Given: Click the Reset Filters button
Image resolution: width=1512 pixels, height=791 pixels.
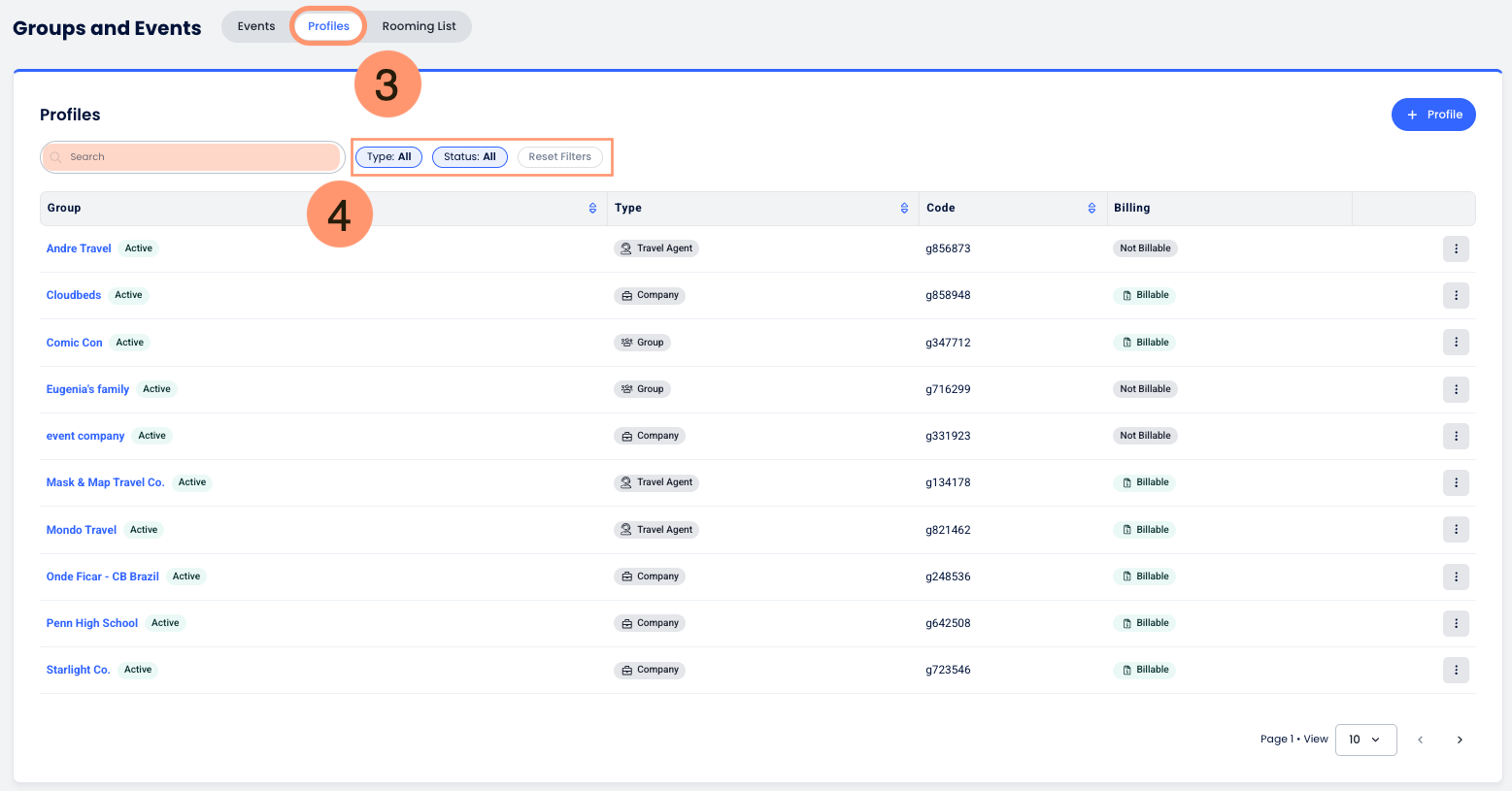Looking at the screenshot, I should [559, 157].
